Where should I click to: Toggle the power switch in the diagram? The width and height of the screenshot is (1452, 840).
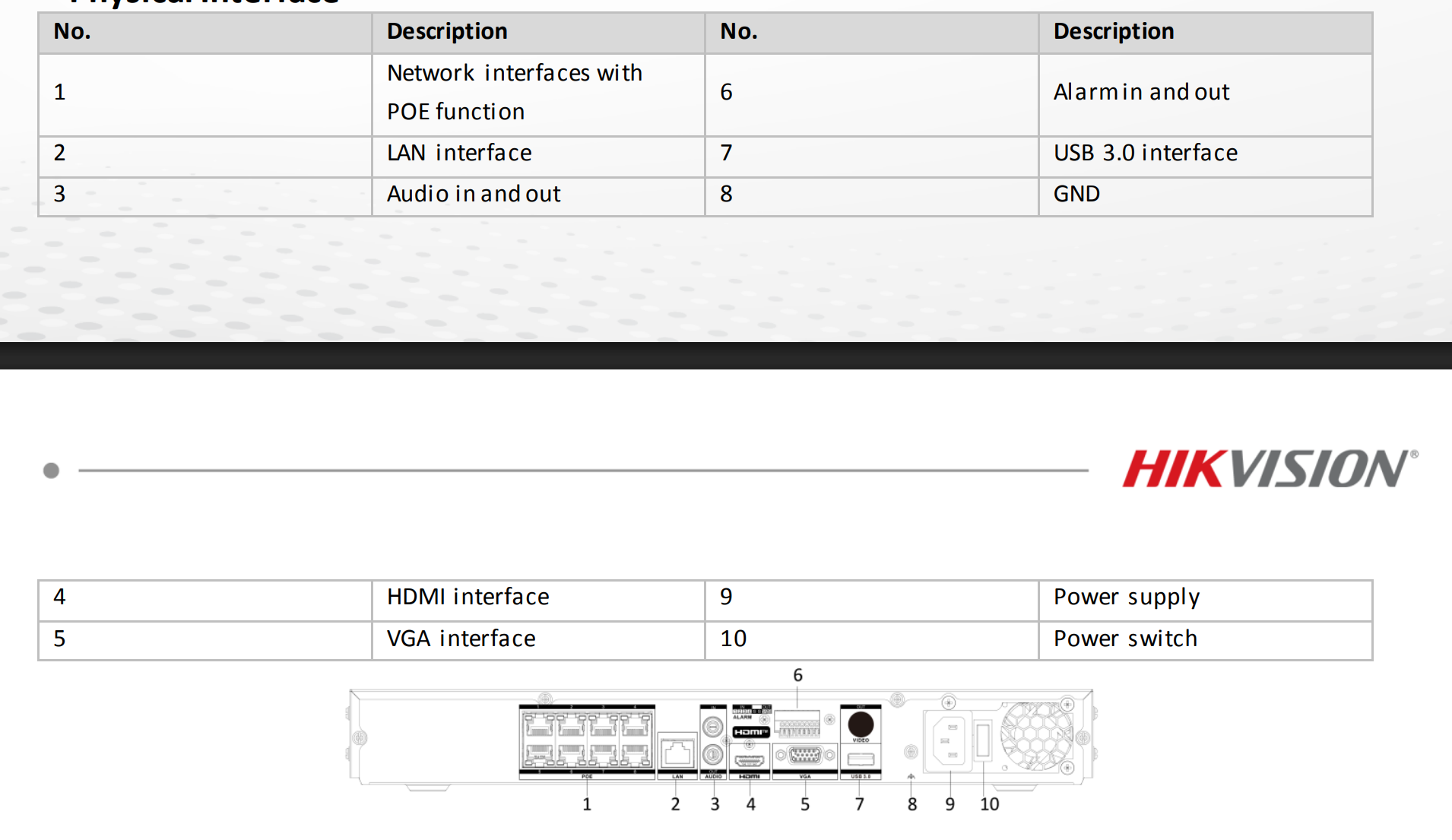pos(982,740)
